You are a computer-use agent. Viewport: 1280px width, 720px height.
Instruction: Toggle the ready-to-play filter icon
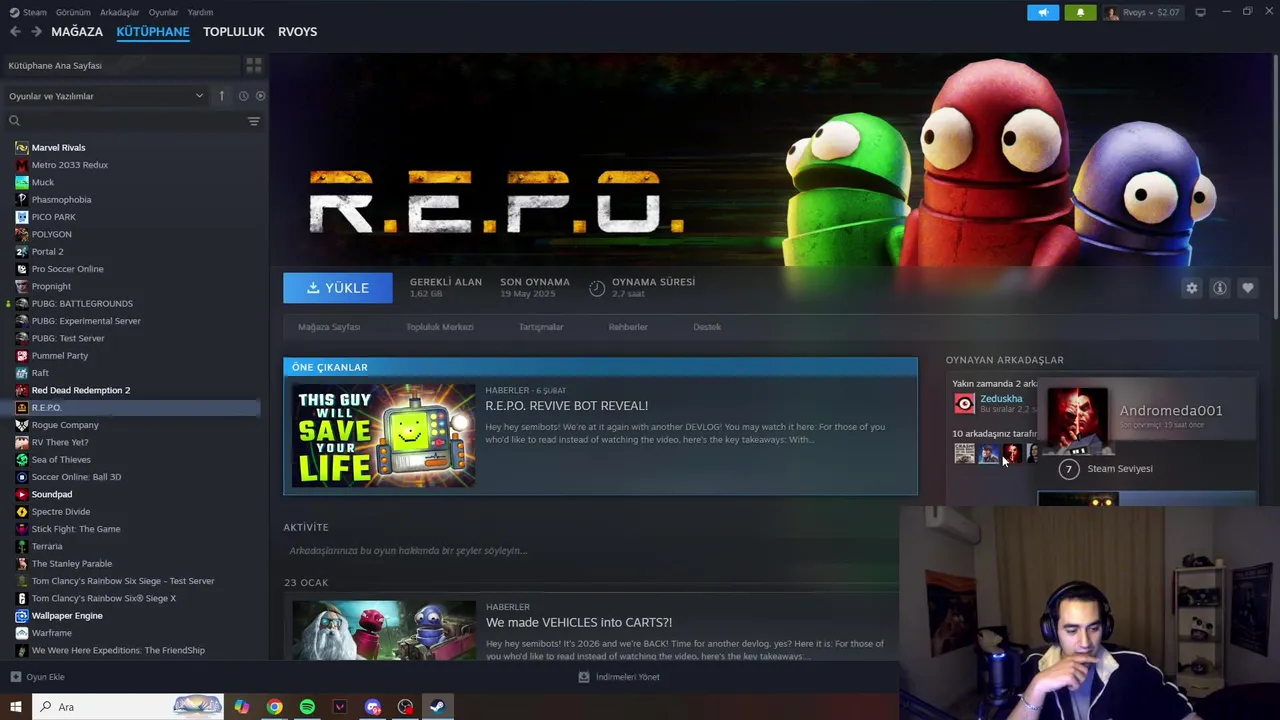(260, 96)
